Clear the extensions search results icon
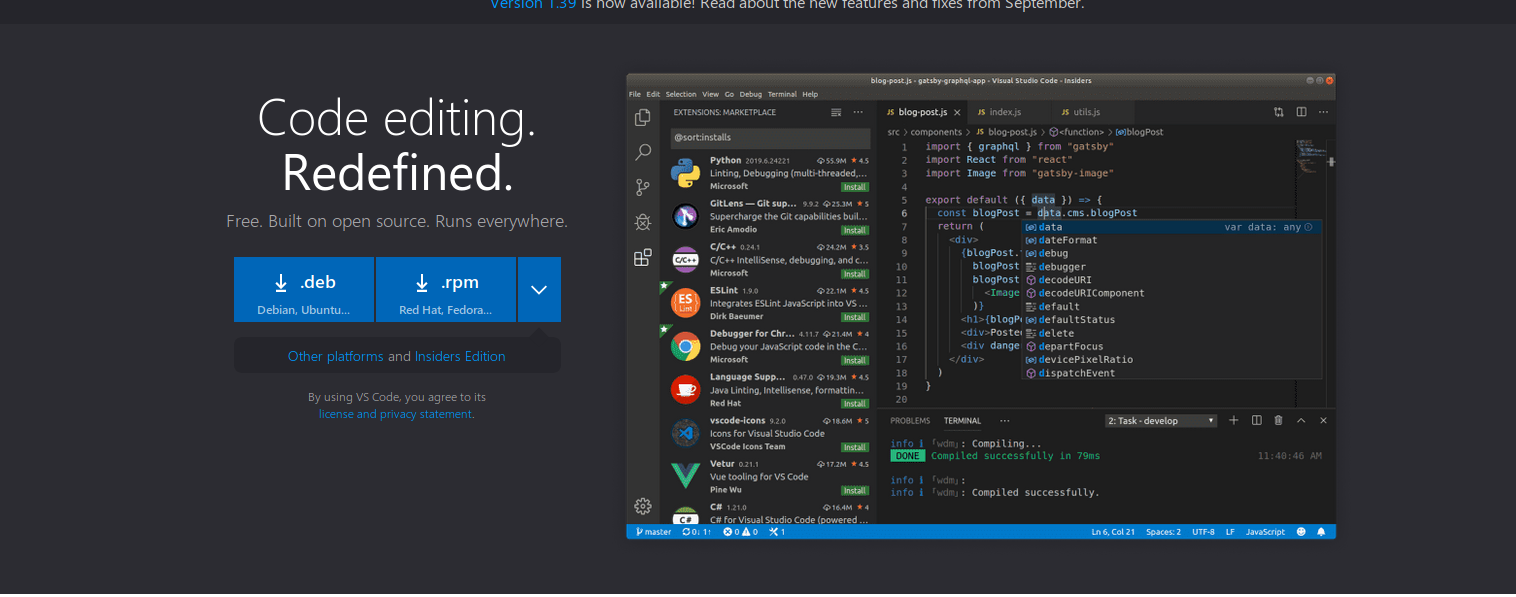1516x597 pixels. (x=836, y=112)
